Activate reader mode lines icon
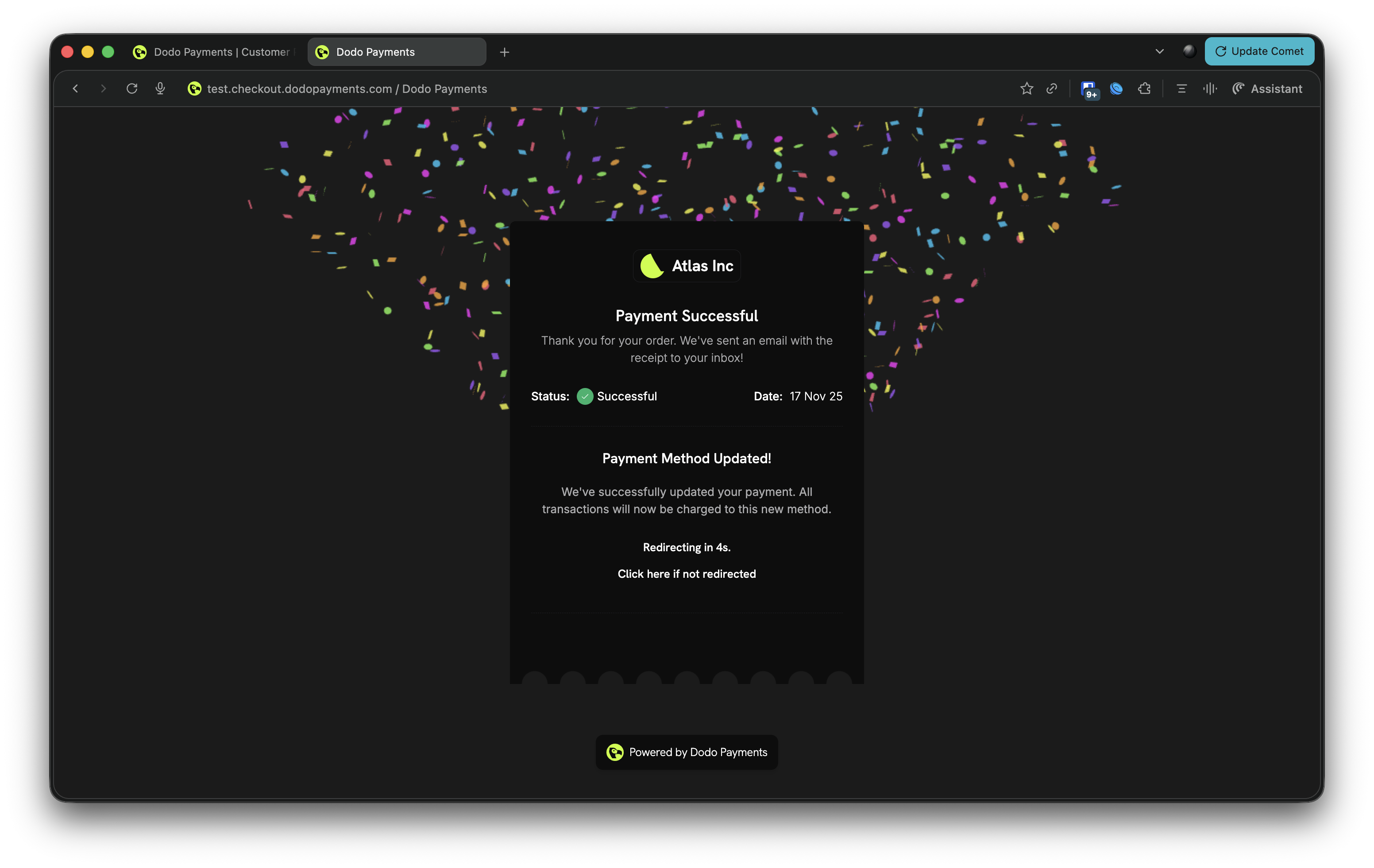 click(1181, 88)
